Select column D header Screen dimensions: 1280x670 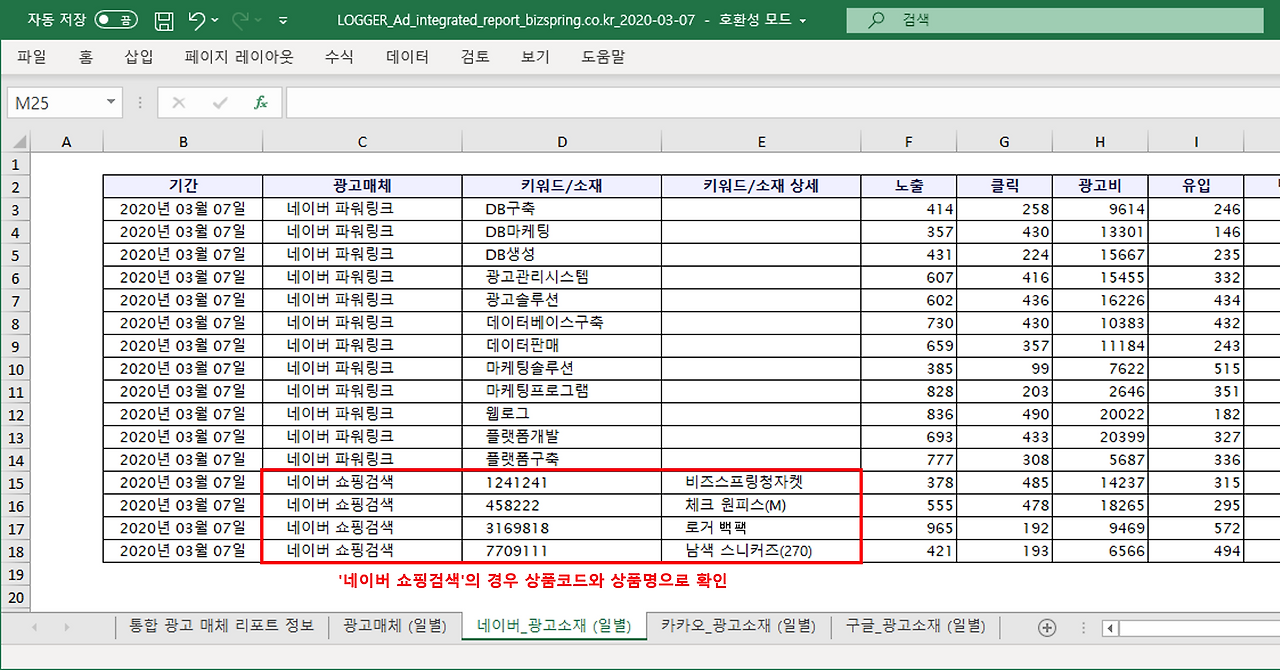click(x=562, y=142)
